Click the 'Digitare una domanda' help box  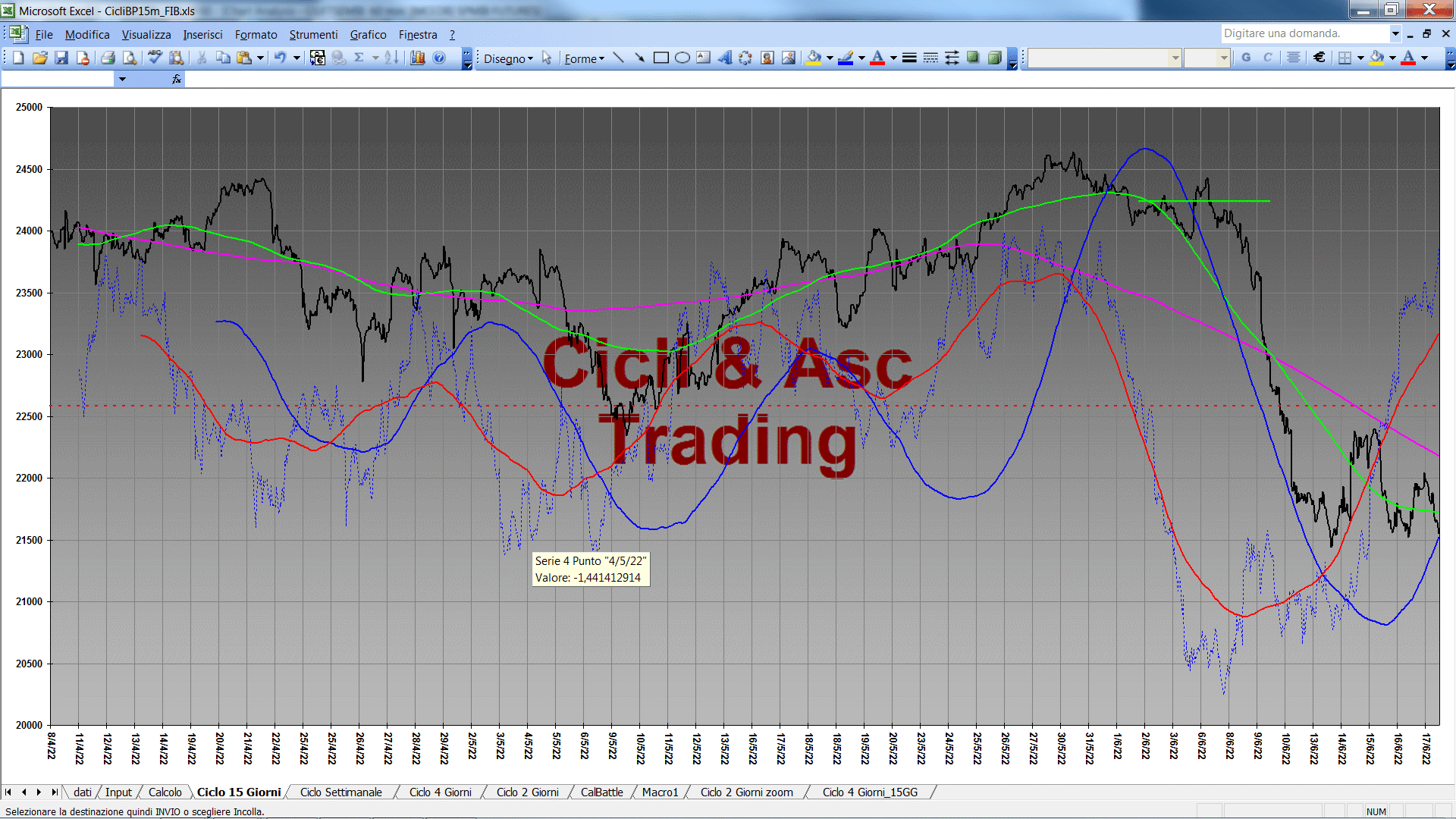(x=1304, y=33)
